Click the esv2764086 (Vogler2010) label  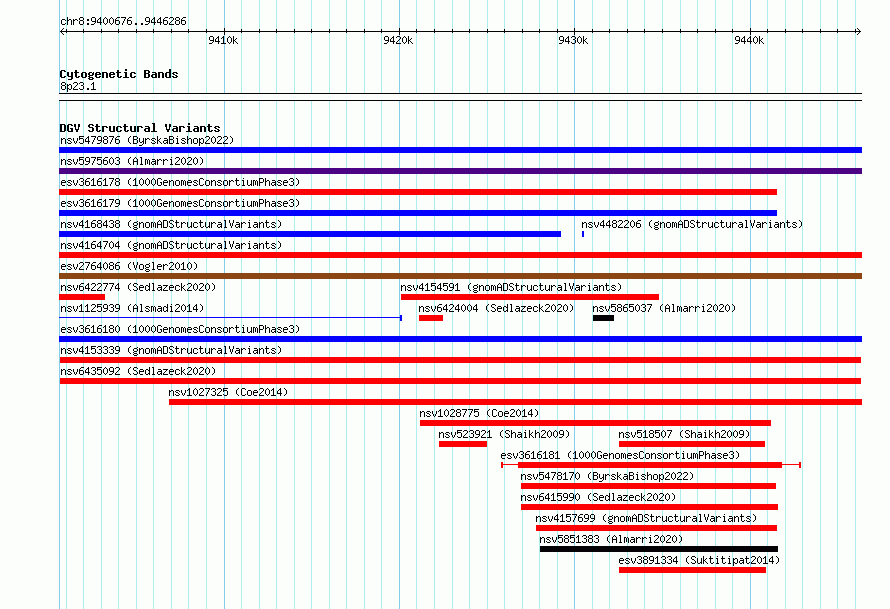coord(129,266)
